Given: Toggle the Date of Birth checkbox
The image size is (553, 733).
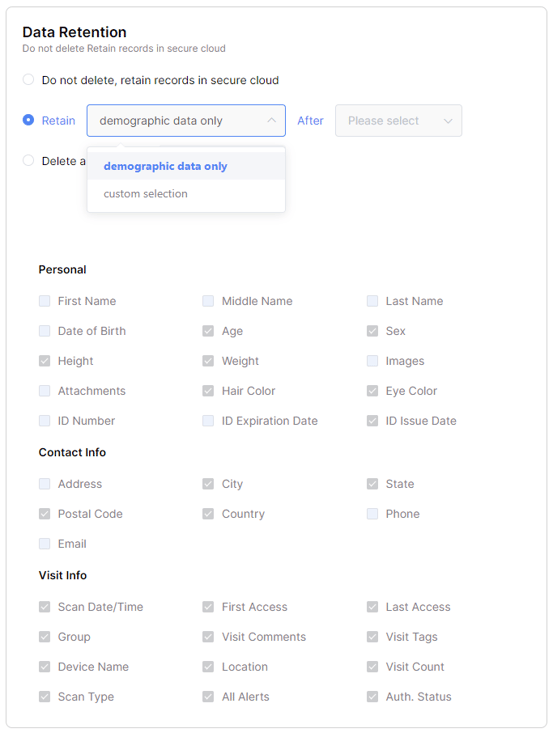Looking at the screenshot, I should [x=44, y=331].
